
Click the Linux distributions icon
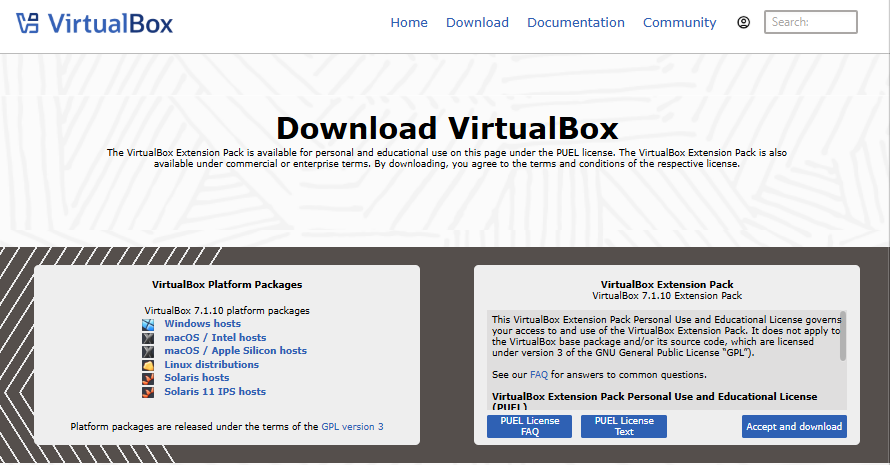[x=148, y=365]
